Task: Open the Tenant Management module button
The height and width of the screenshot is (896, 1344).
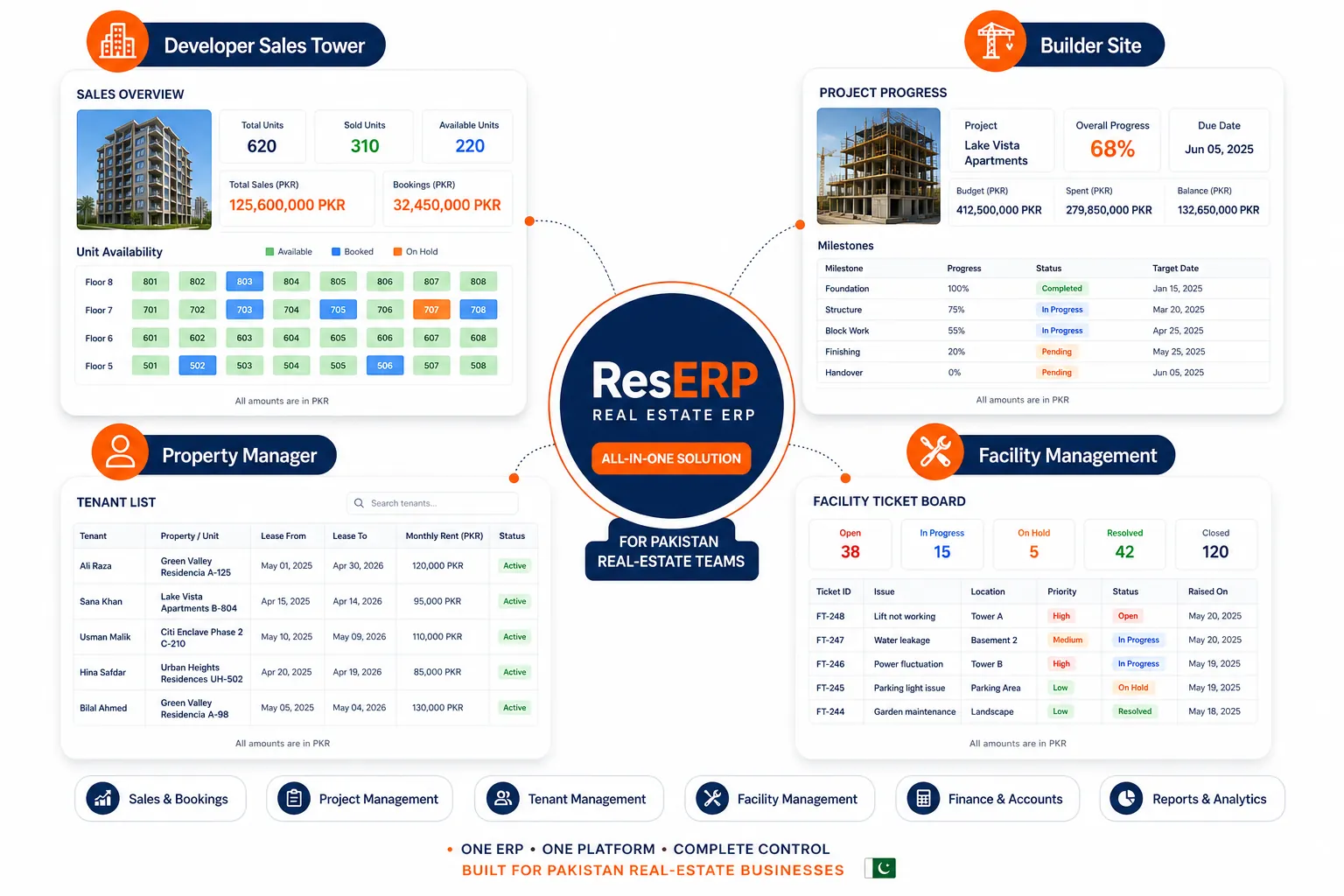Action: pyautogui.click(x=569, y=798)
